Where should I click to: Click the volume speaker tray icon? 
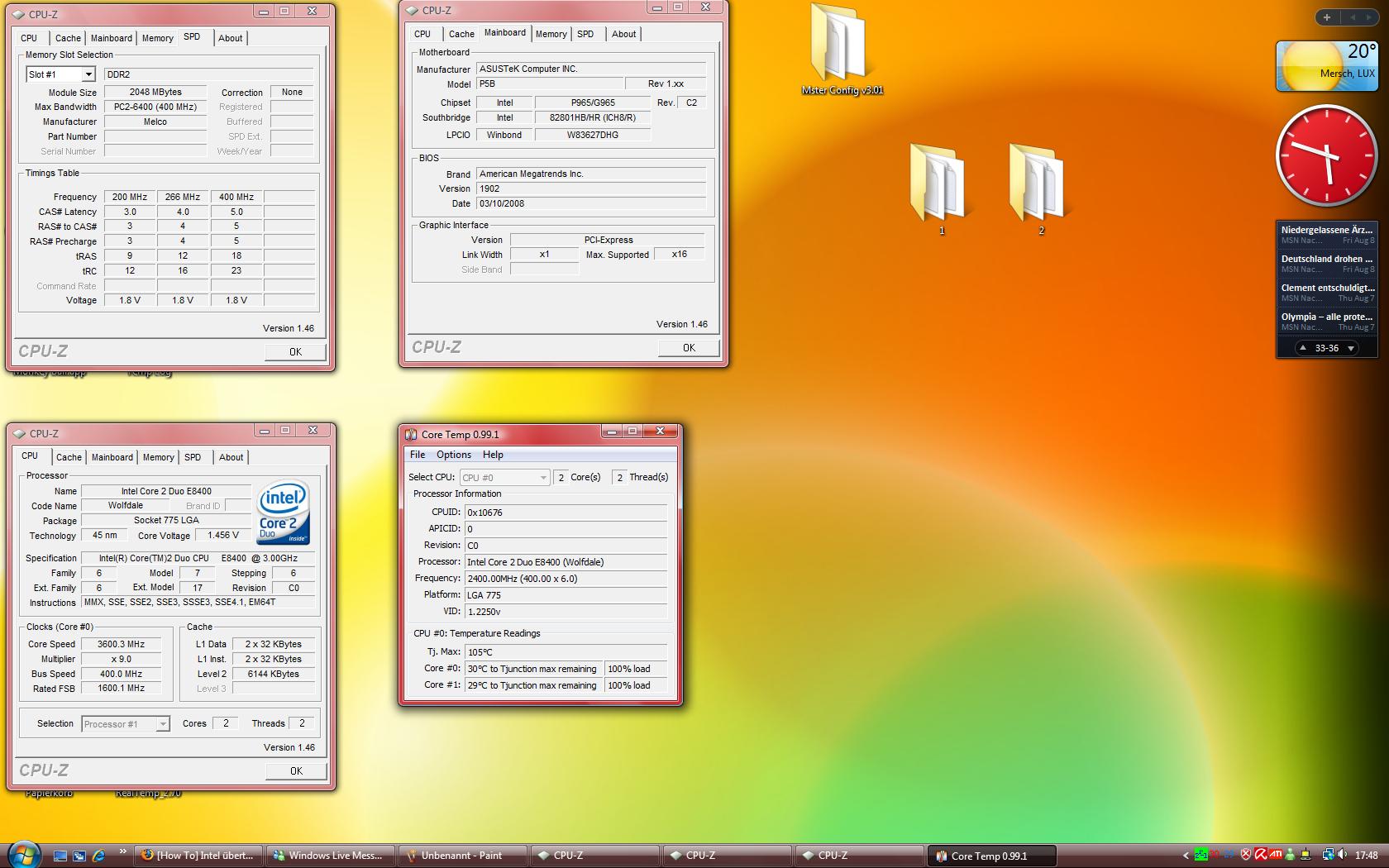click(1343, 856)
